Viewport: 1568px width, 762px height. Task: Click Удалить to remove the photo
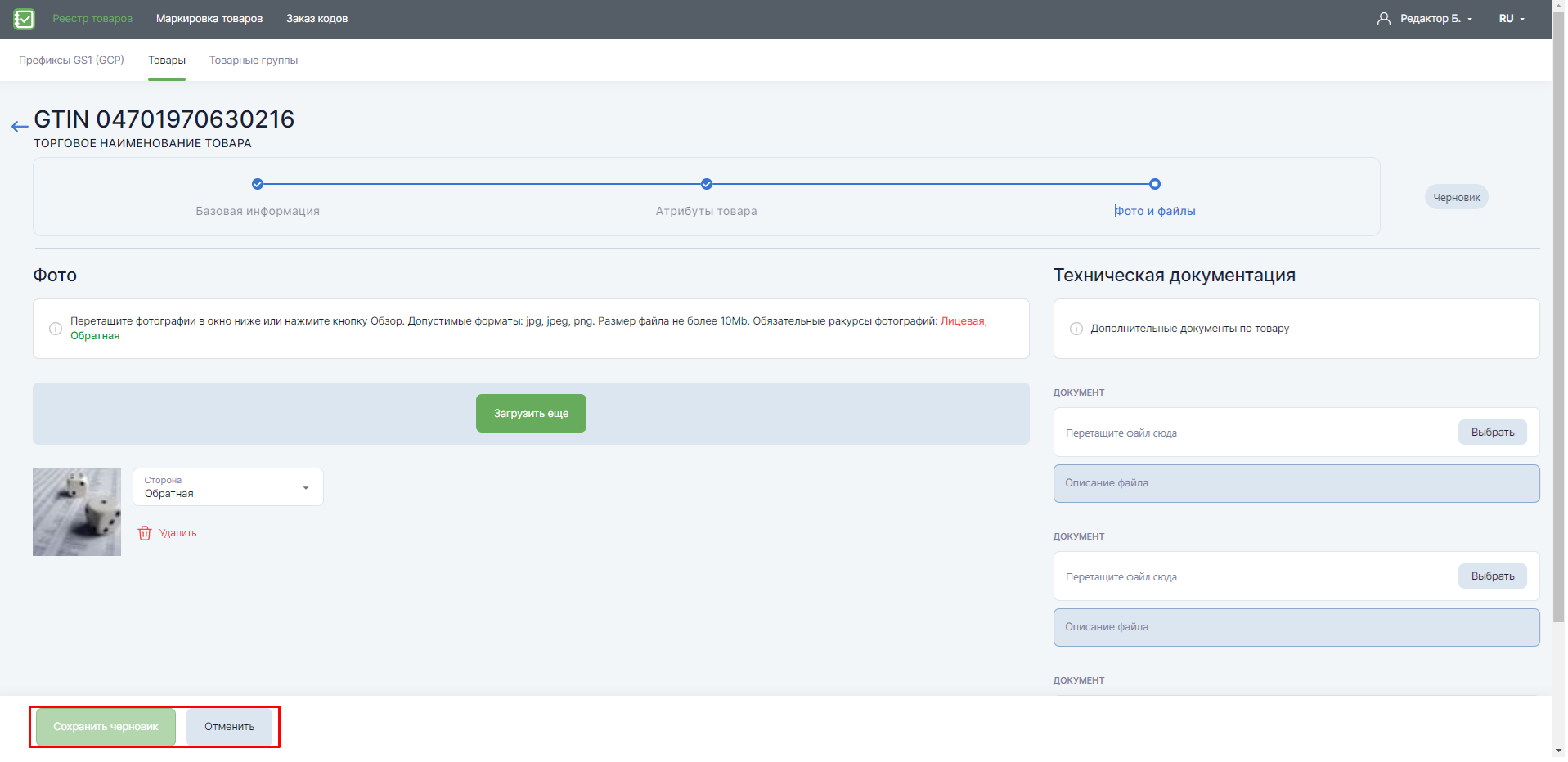[177, 533]
